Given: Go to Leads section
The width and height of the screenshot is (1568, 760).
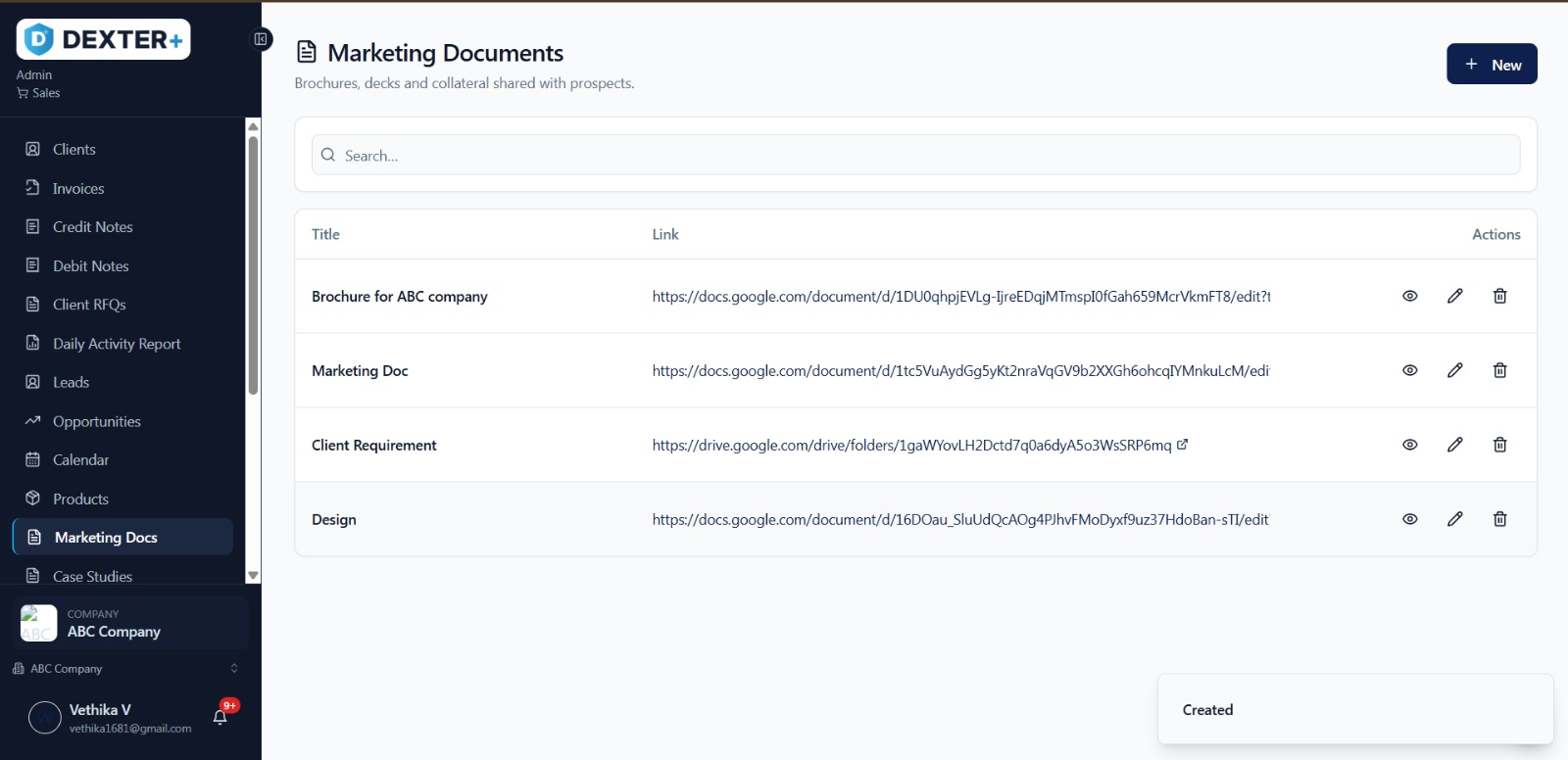Looking at the screenshot, I should tap(122, 382).
